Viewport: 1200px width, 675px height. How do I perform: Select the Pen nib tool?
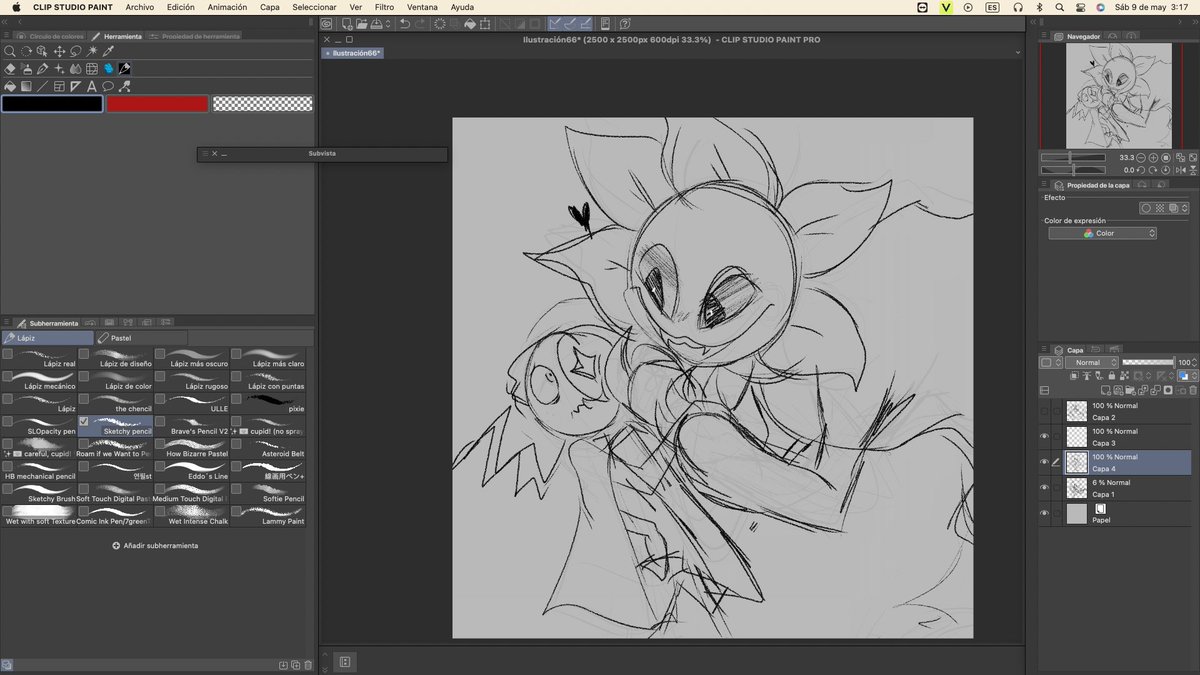[42, 69]
